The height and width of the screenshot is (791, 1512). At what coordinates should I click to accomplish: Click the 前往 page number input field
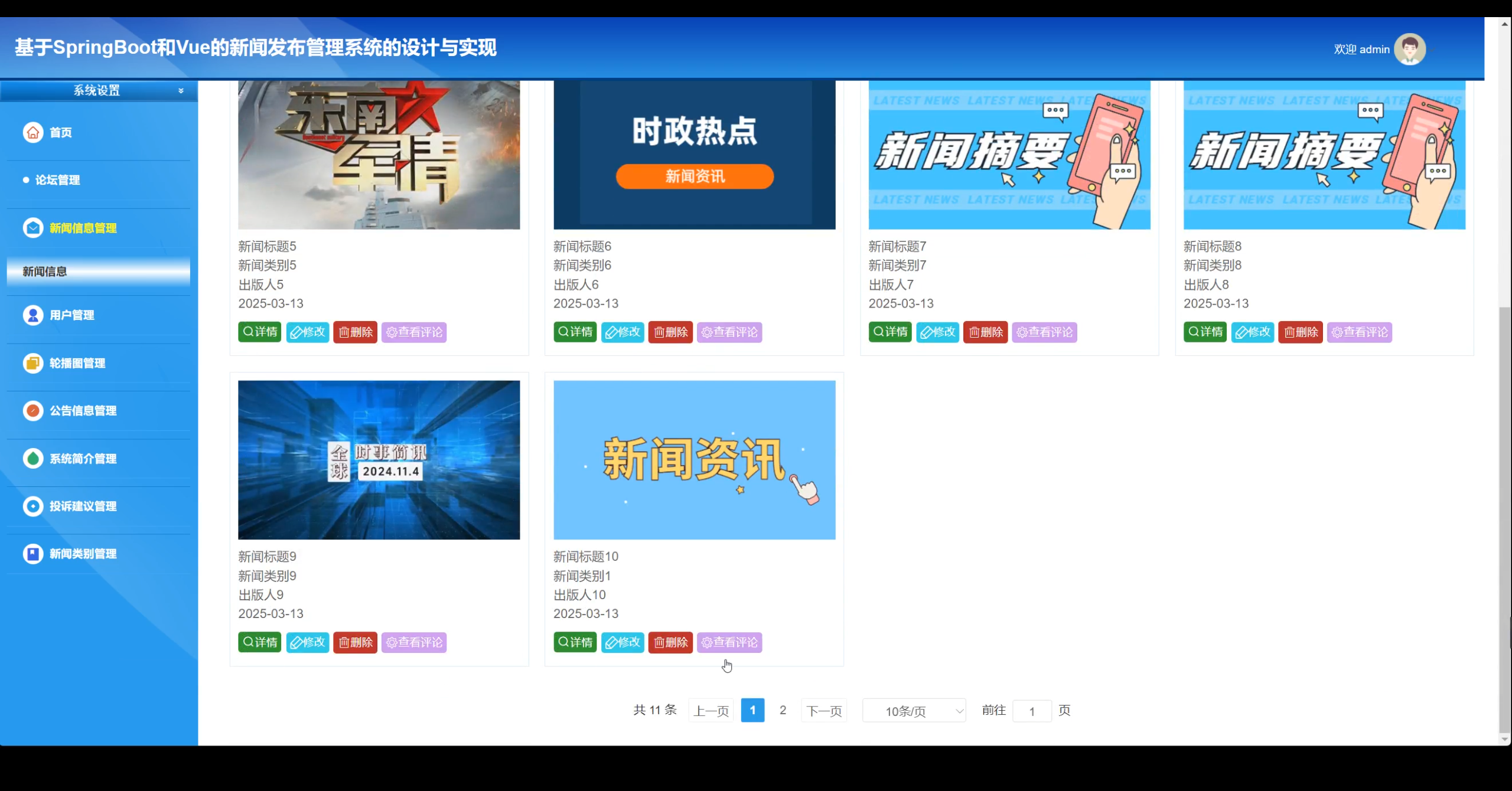[x=1032, y=711]
